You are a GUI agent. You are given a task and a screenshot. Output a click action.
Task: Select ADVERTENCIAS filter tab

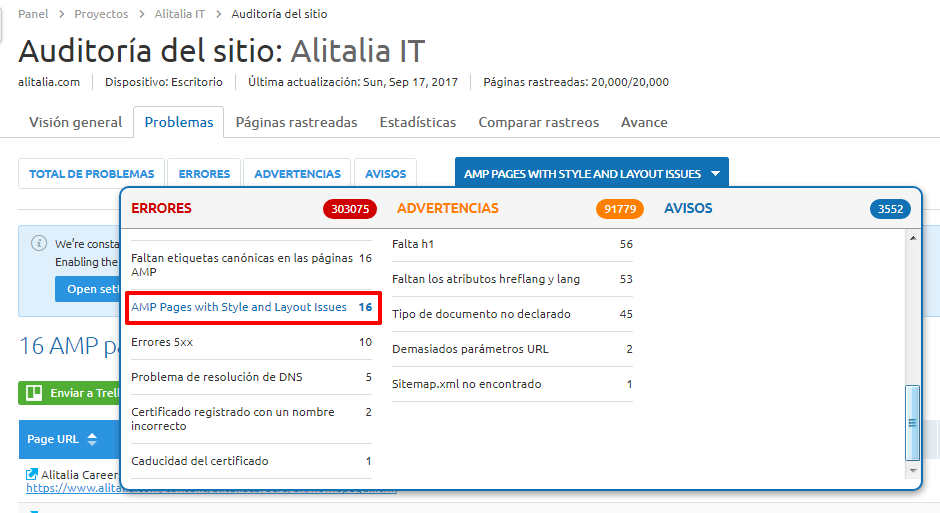[x=297, y=174]
